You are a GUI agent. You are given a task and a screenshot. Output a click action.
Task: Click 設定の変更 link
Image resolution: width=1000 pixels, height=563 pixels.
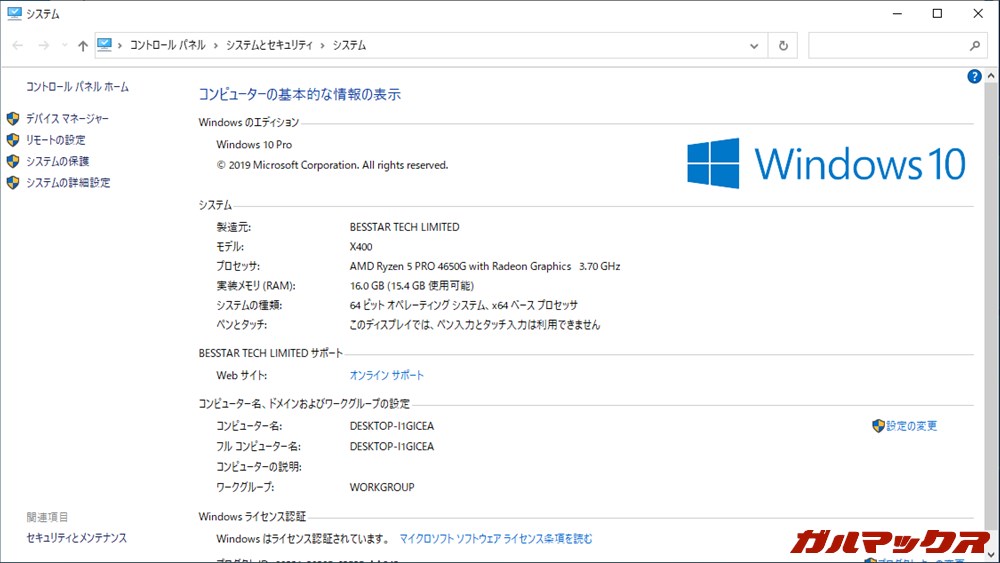(x=911, y=426)
